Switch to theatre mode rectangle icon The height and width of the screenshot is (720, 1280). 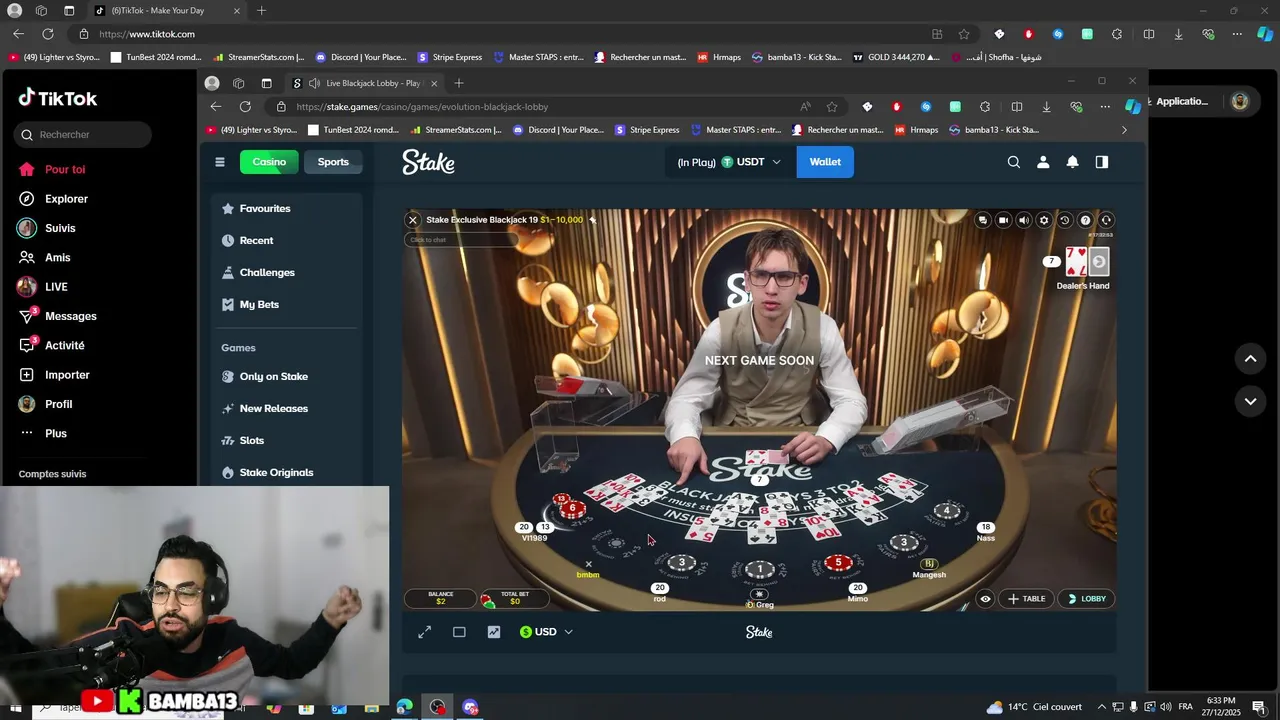coord(459,632)
